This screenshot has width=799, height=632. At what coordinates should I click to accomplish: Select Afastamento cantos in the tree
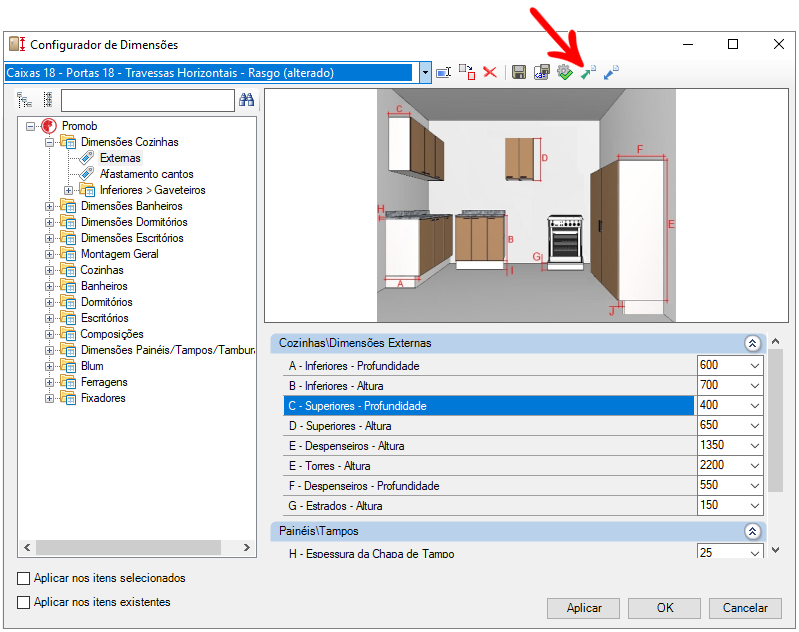click(147, 174)
